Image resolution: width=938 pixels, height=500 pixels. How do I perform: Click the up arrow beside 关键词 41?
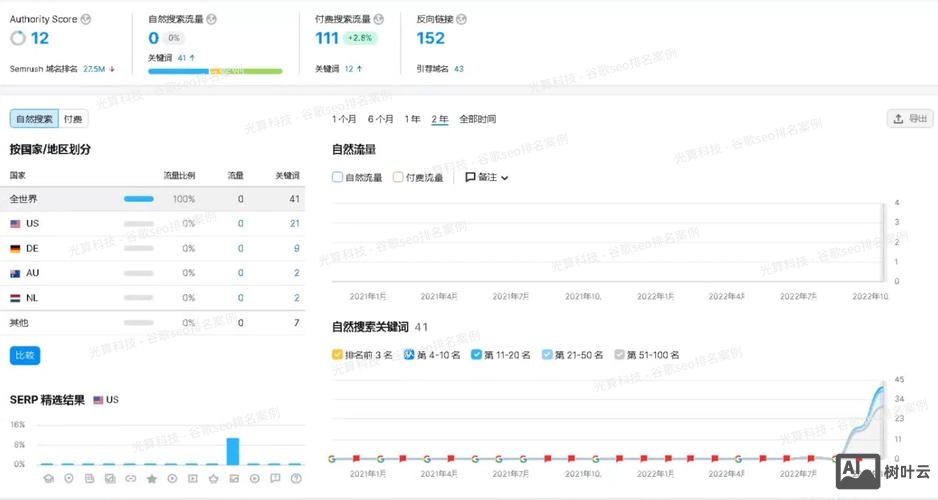pos(192,58)
